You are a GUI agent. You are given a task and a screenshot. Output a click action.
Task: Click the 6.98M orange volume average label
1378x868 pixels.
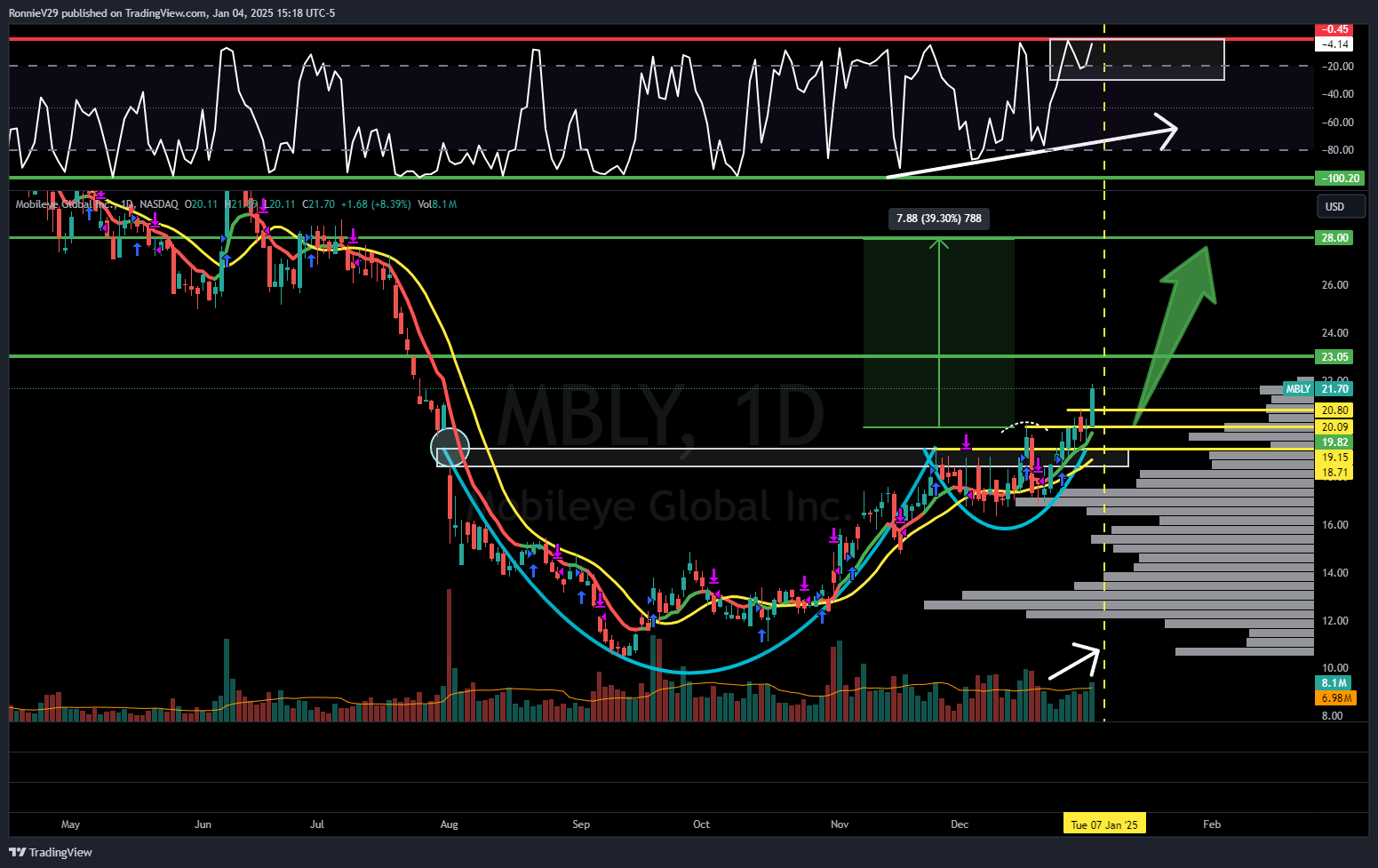pyautogui.click(x=1335, y=697)
